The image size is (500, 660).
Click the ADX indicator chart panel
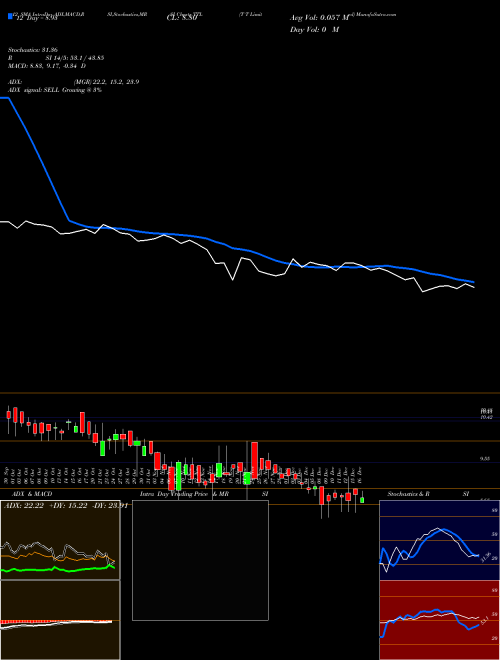point(60,540)
